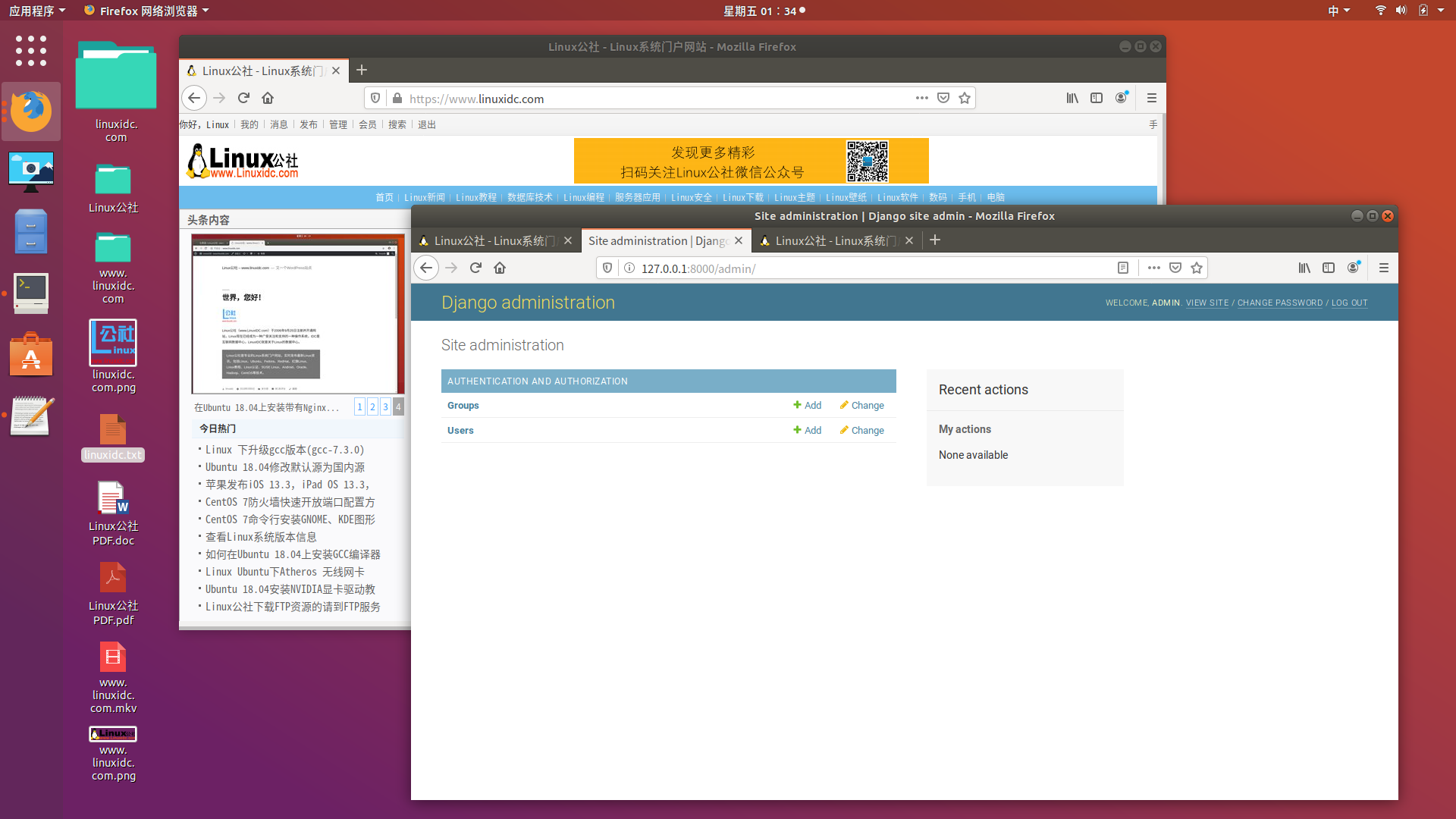Click Add in the Groups row

pyautogui.click(x=808, y=406)
